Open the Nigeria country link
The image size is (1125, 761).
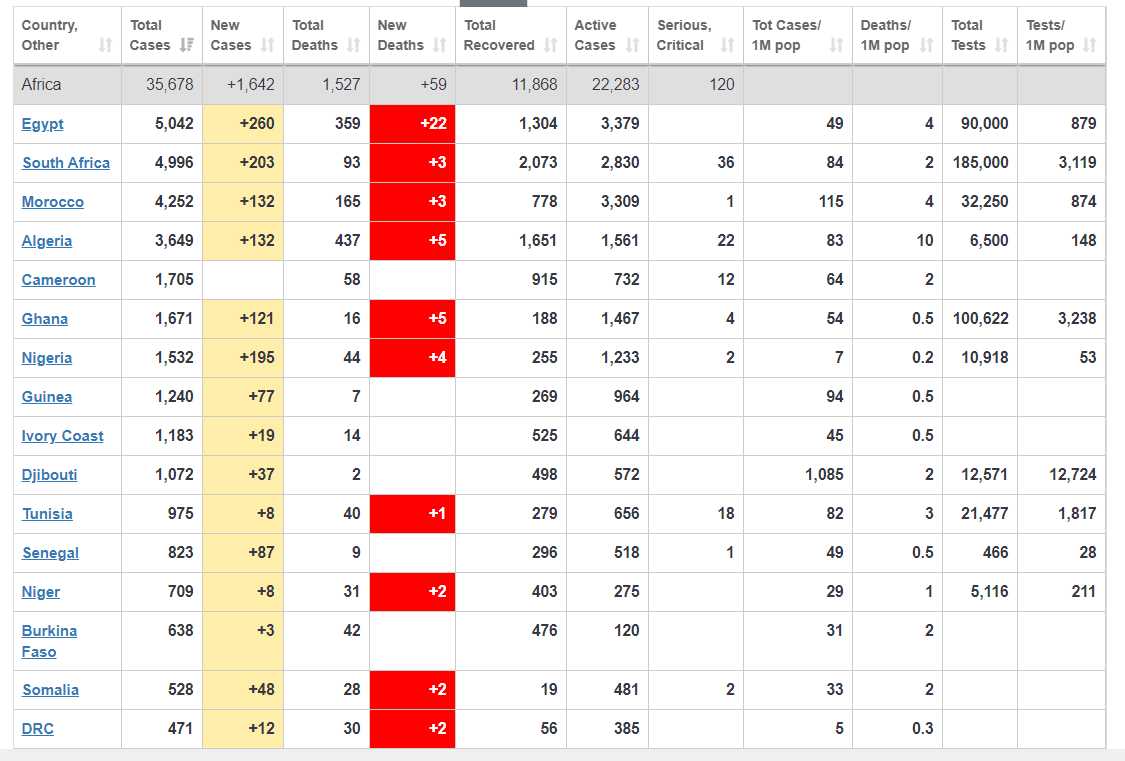click(x=47, y=358)
